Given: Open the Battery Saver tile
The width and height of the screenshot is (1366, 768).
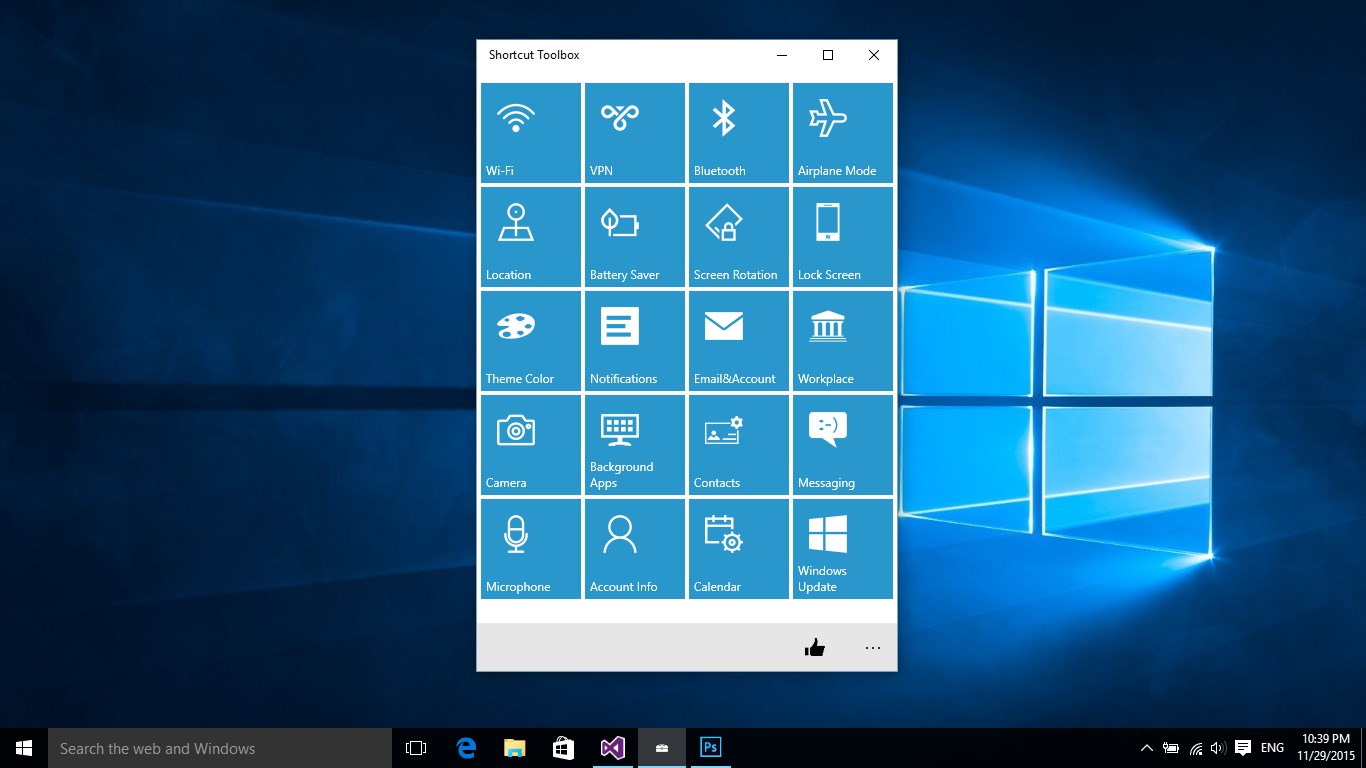Looking at the screenshot, I should 635,237.
